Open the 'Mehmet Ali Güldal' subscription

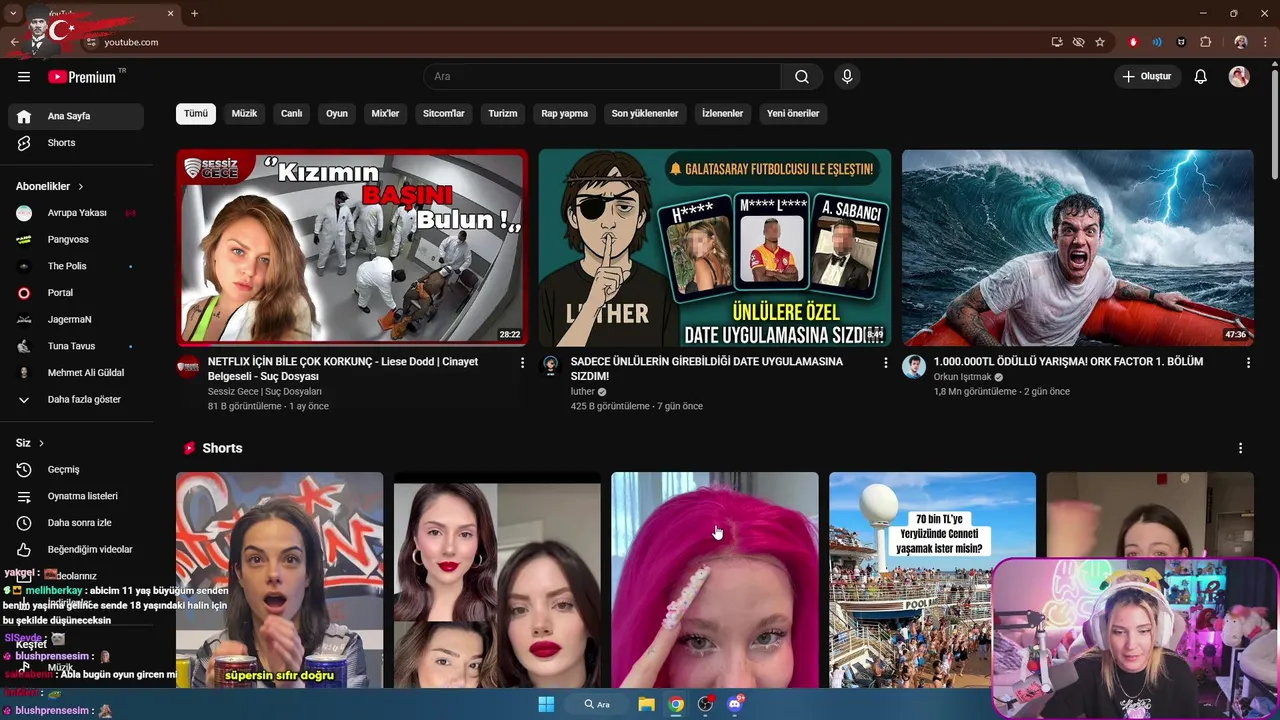click(x=76, y=373)
